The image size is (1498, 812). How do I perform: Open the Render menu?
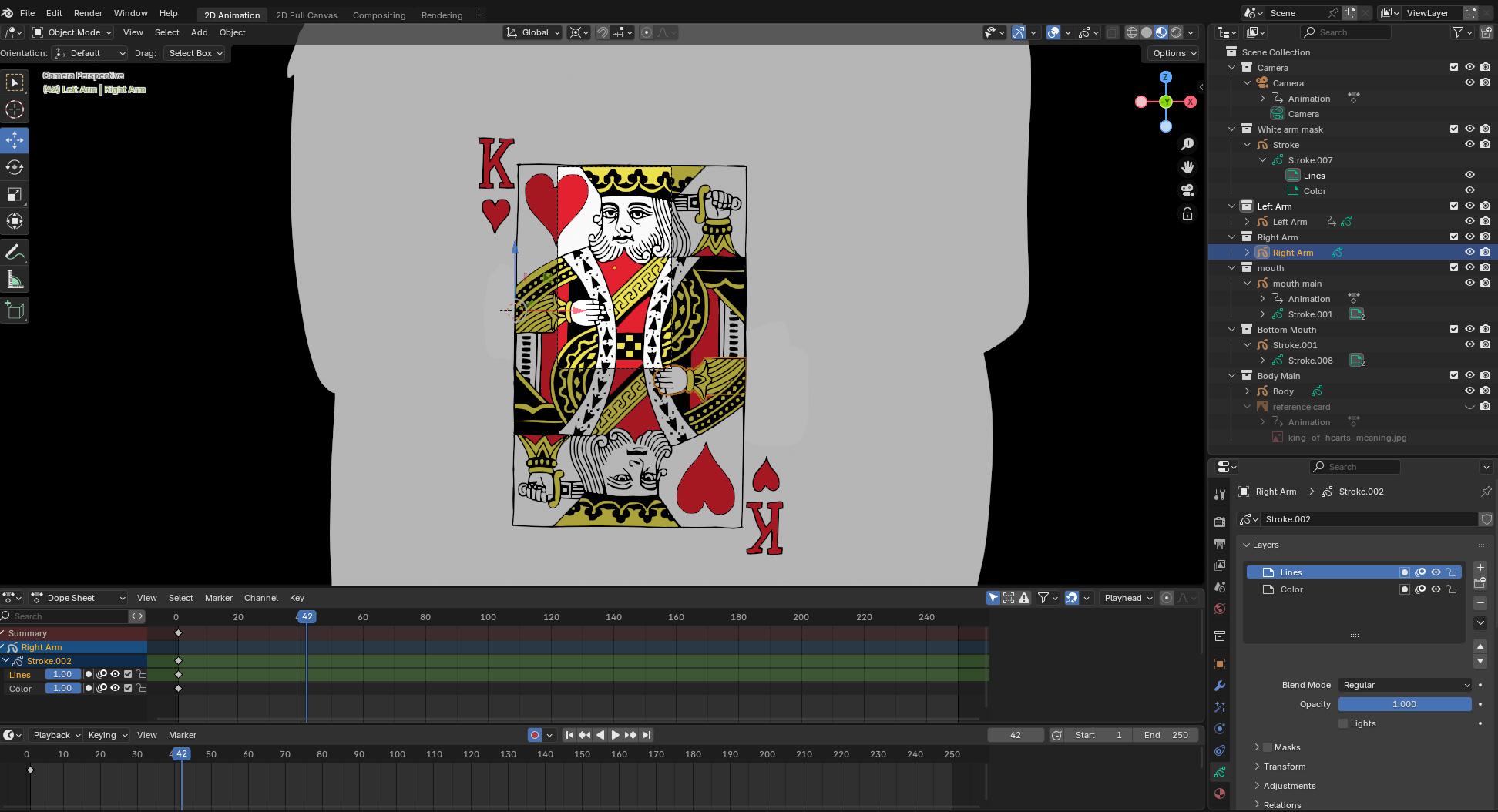[x=87, y=13]
